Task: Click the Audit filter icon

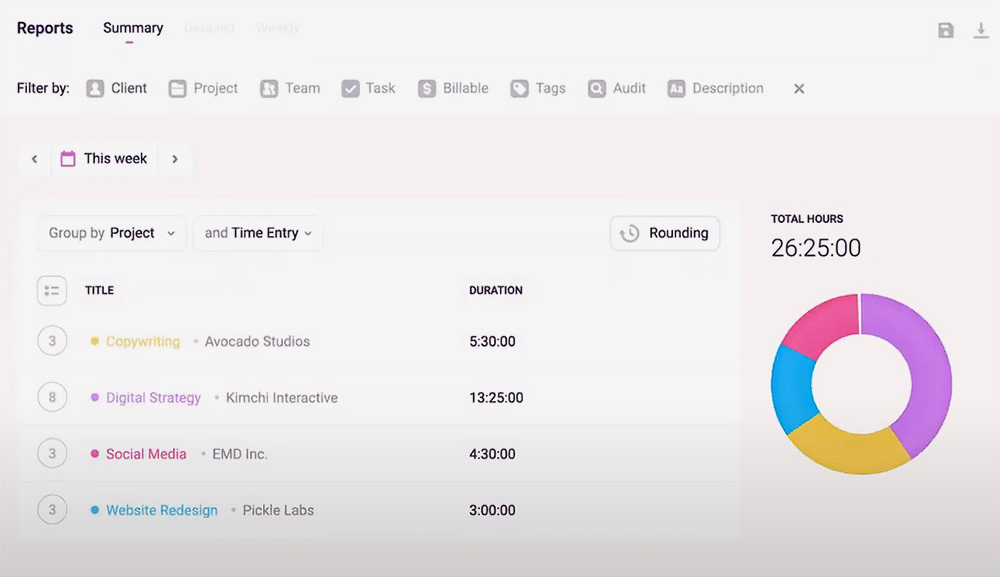Action: (x=597, y=88)
